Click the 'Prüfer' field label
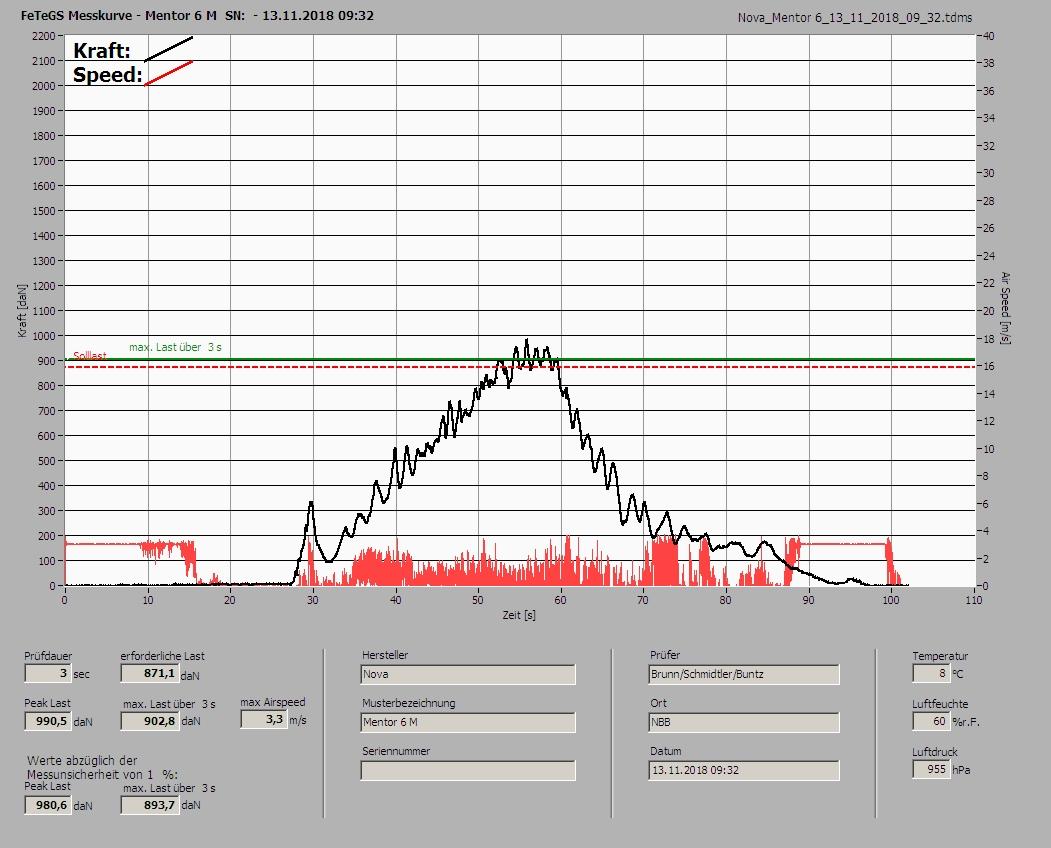This screenshot has height=848, width=1051. click(665, 655)
